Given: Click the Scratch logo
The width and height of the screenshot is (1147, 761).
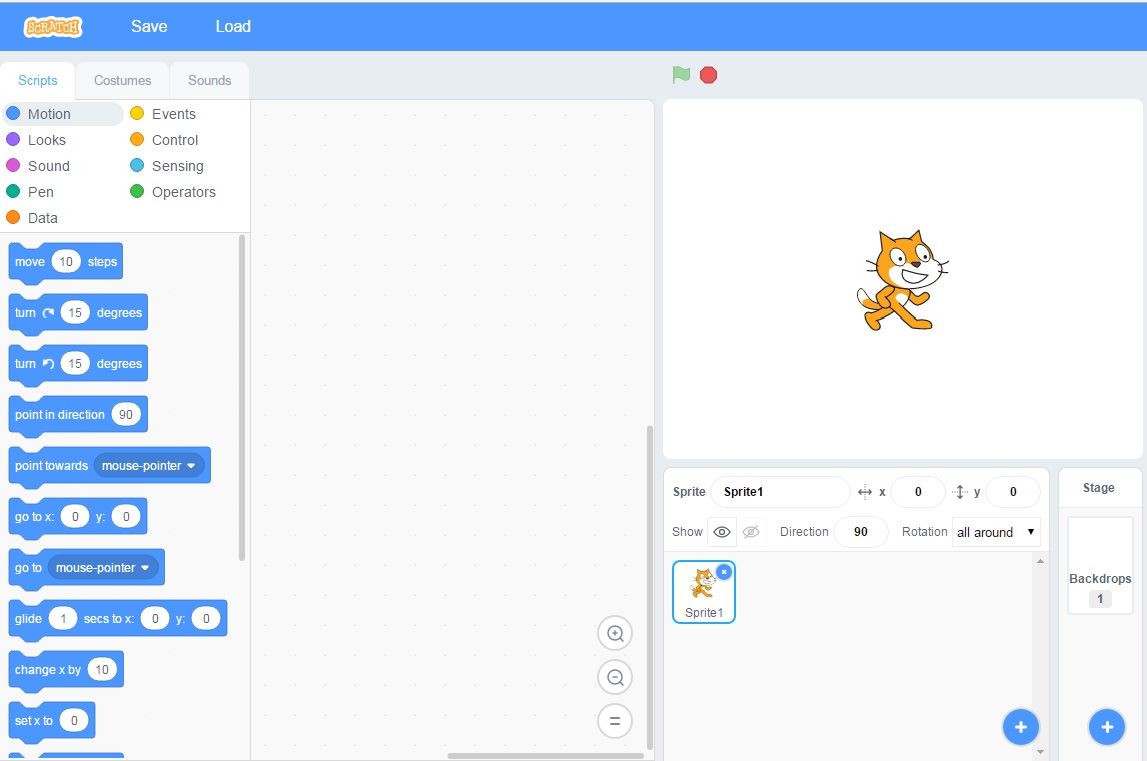Looking at the screenshot, I should click(x=53, y=27).
